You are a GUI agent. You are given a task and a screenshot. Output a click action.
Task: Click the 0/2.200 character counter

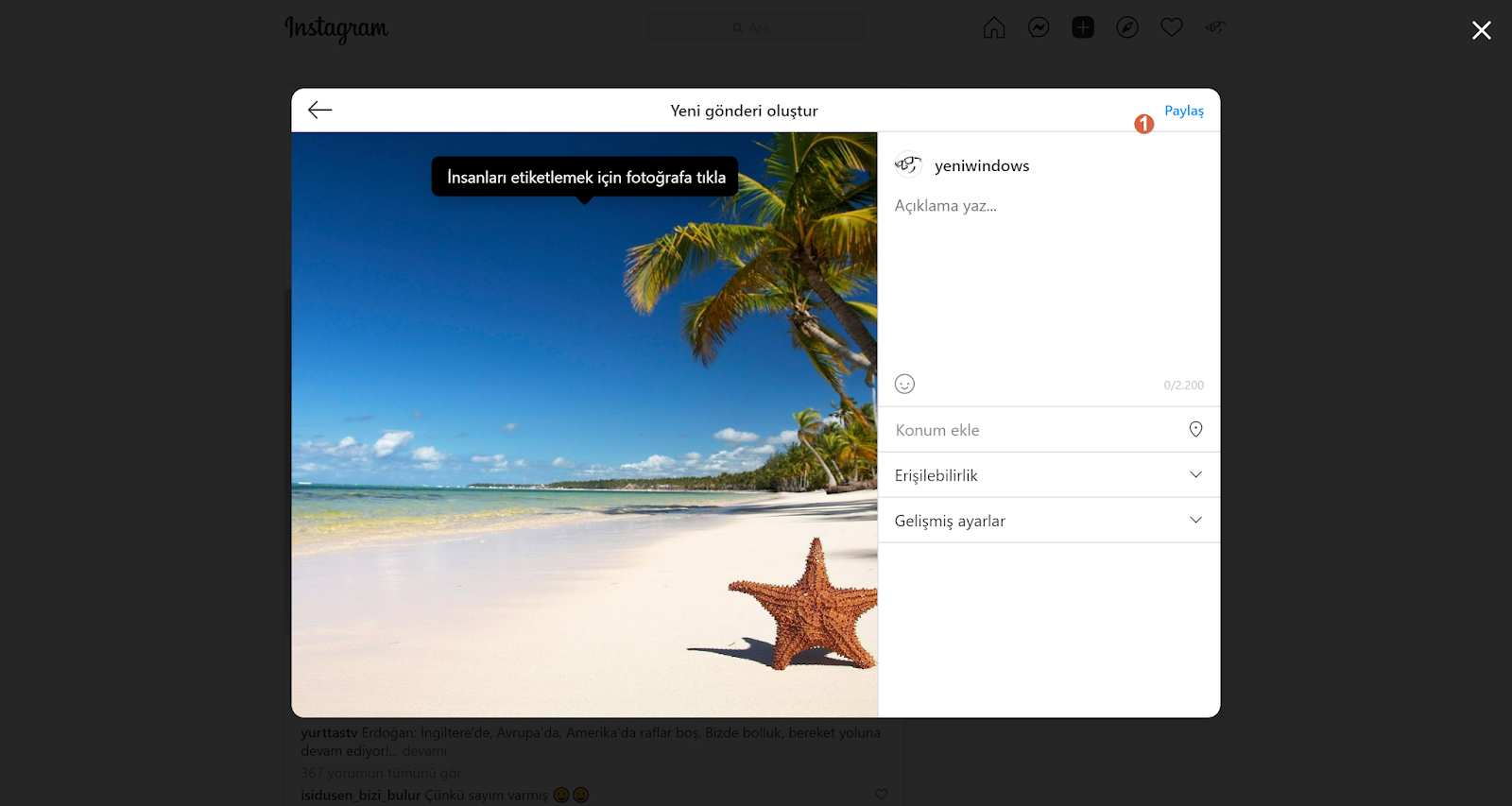(x=1184, y=386)
